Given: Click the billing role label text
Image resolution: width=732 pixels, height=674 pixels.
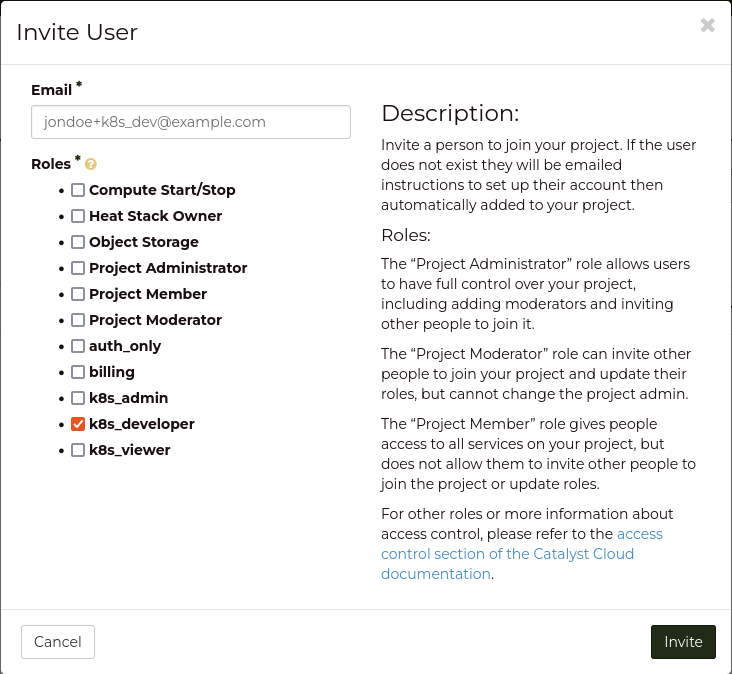Looking at the screenshot, I should pyautogui.click(x=112, y=372).
